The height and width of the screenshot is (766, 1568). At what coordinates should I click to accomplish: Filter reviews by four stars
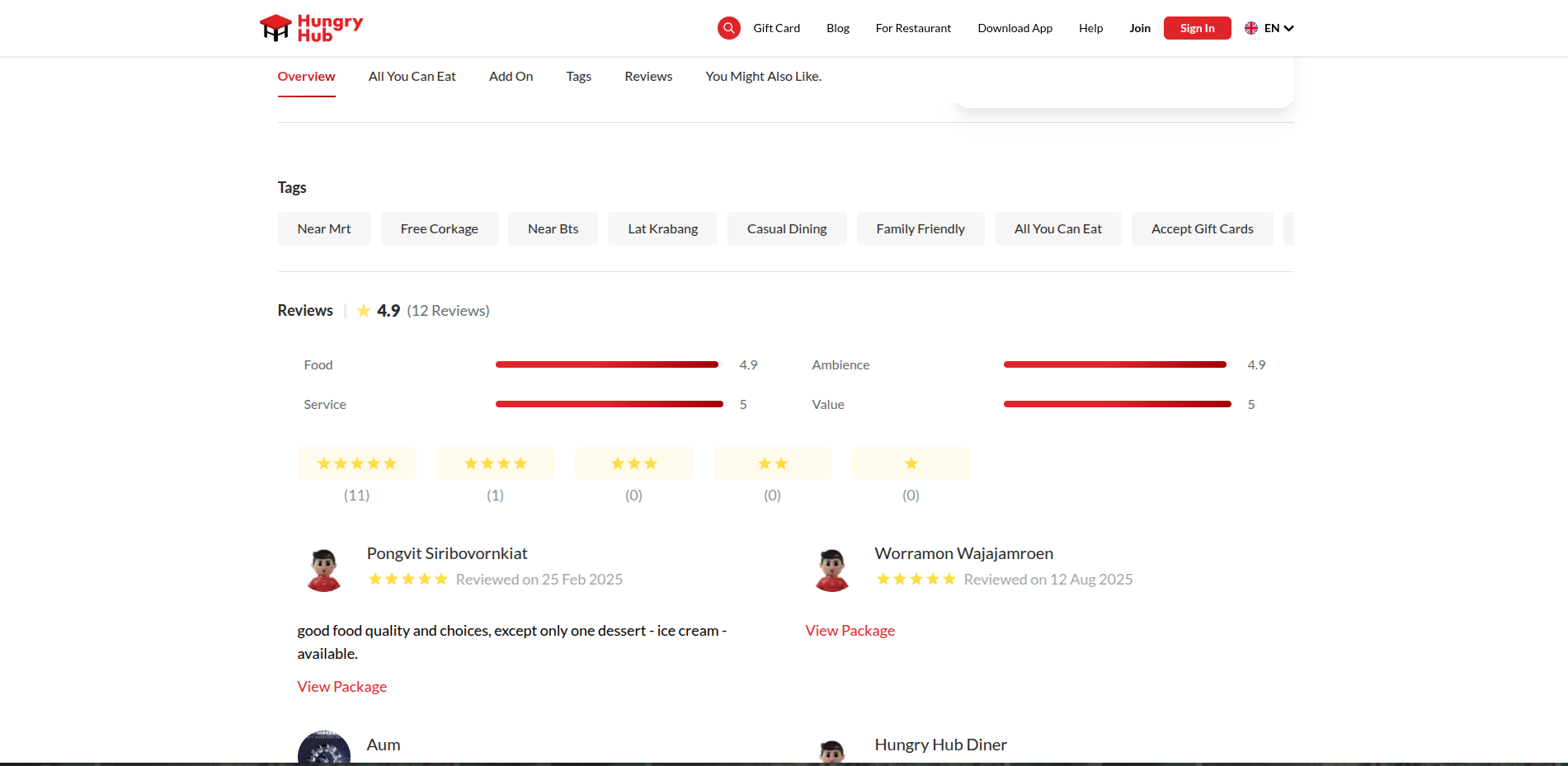[x=496, y=463]
